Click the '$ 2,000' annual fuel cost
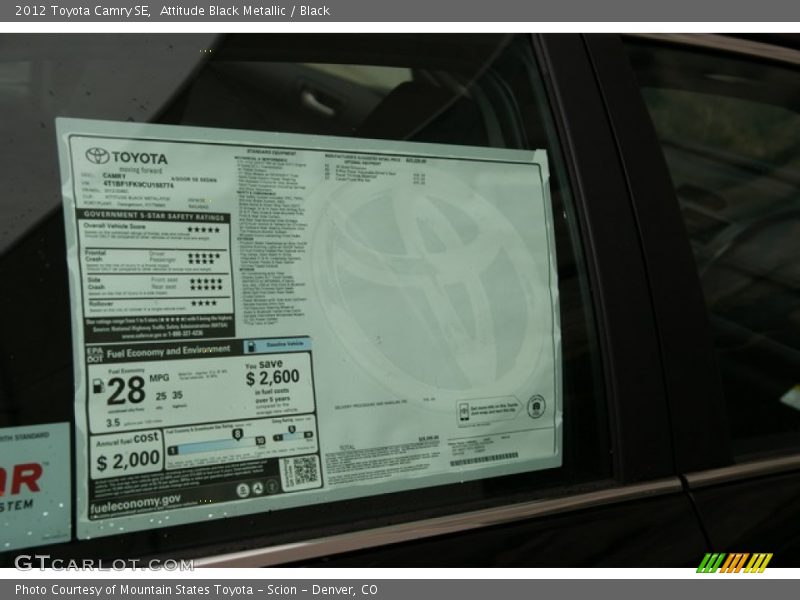This screenshot has height=600, width=800. point(128,461)
